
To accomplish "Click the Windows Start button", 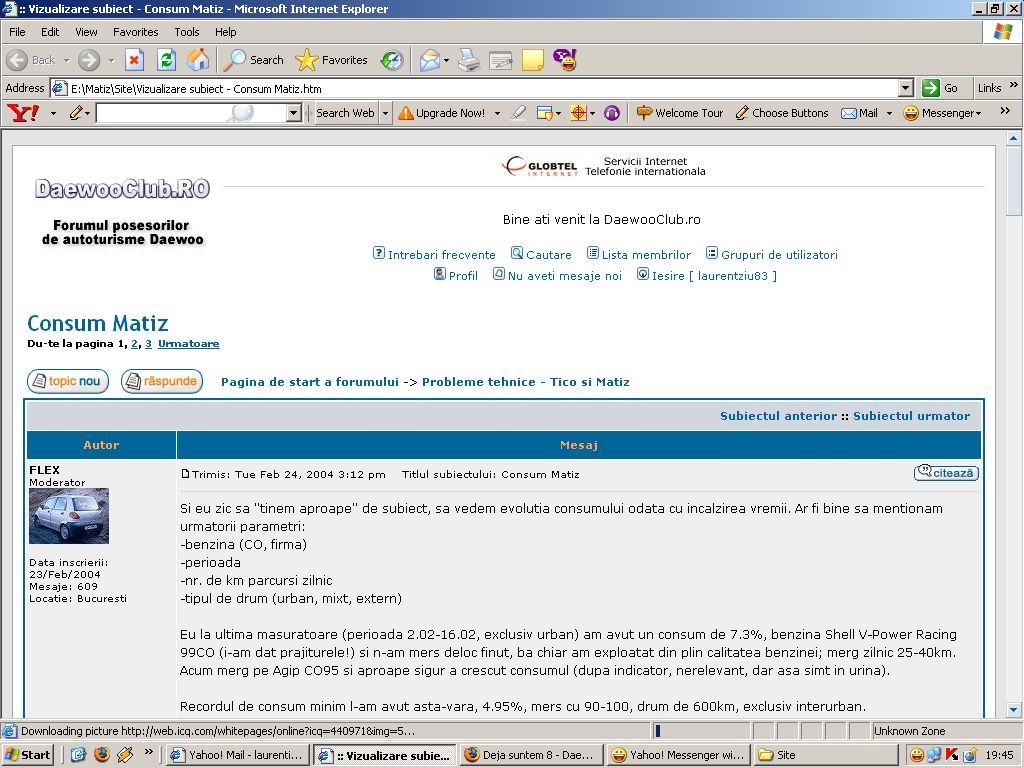I will 29,755.
